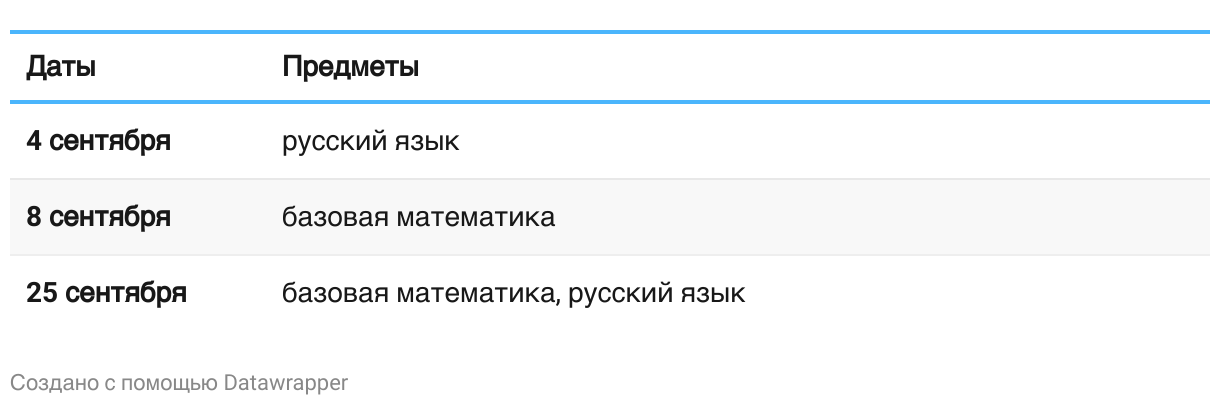Click the Предметы column header
The image size is (1220, 406).
point(350,68)
